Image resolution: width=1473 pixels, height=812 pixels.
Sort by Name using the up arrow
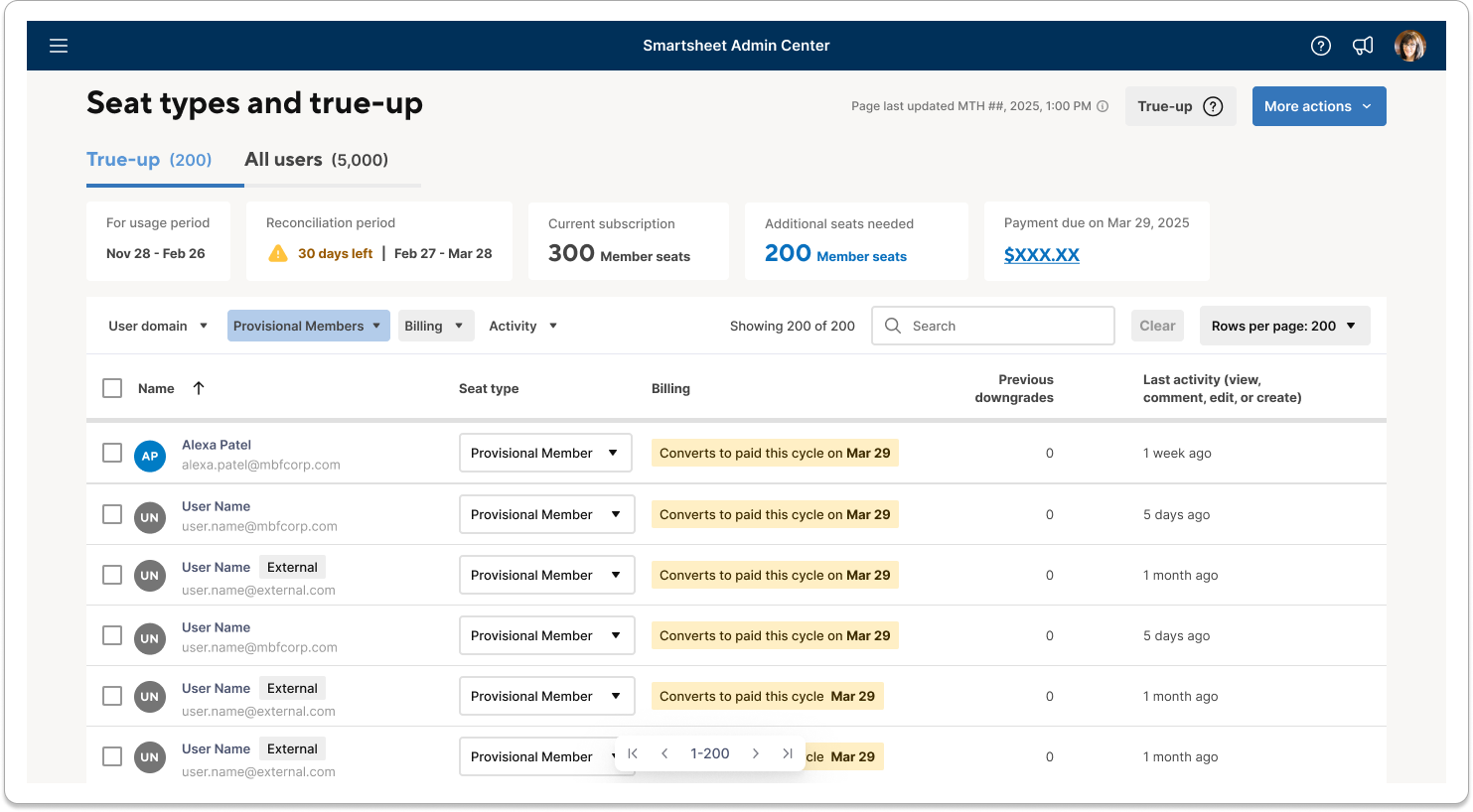(199, 388)
